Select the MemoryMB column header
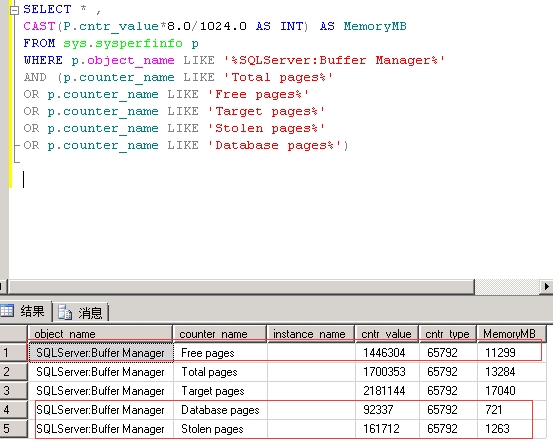553x444 pixels. (511, 334)
